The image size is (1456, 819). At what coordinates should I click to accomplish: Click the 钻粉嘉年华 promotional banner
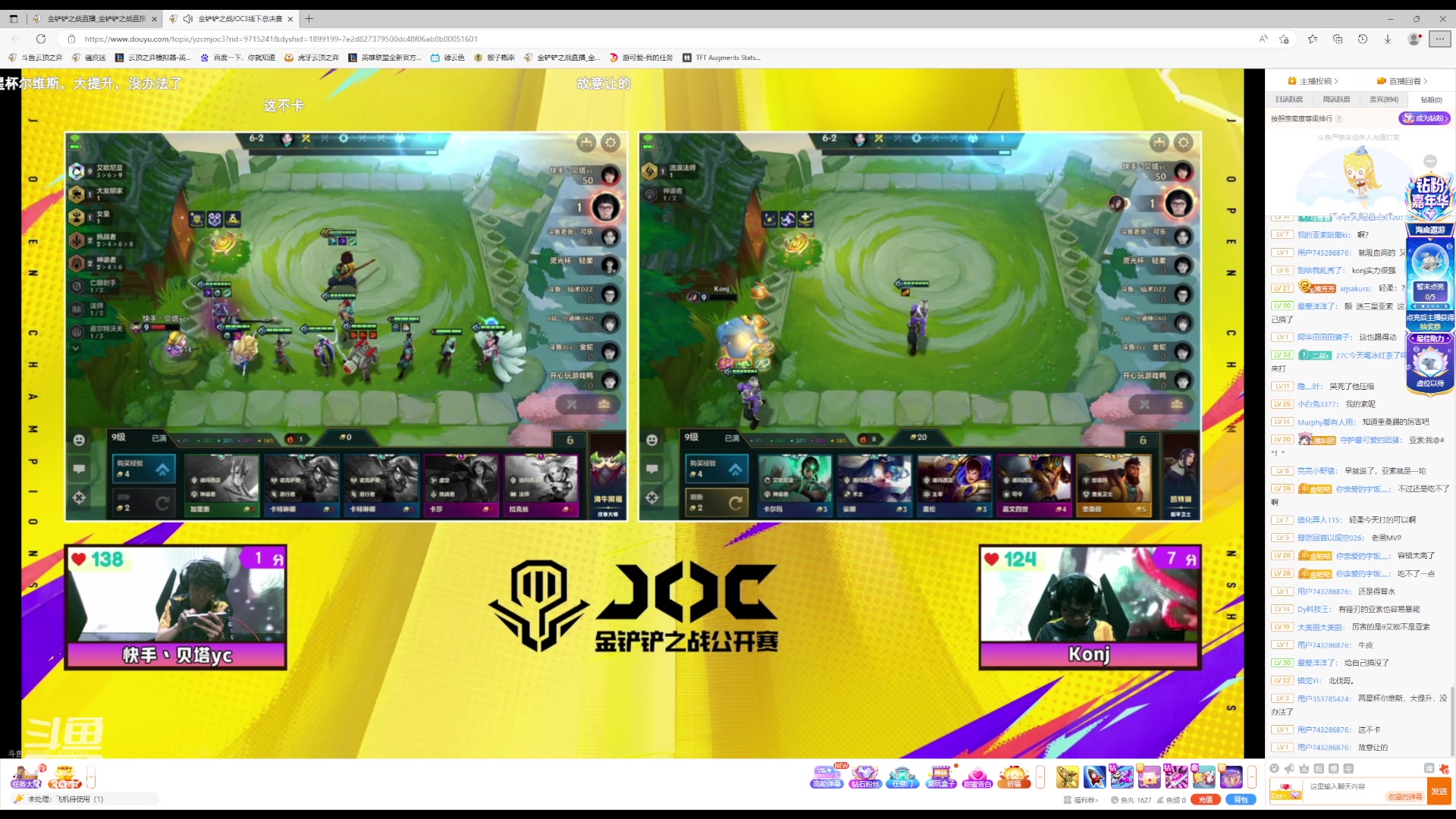(x=1429, y=194)
